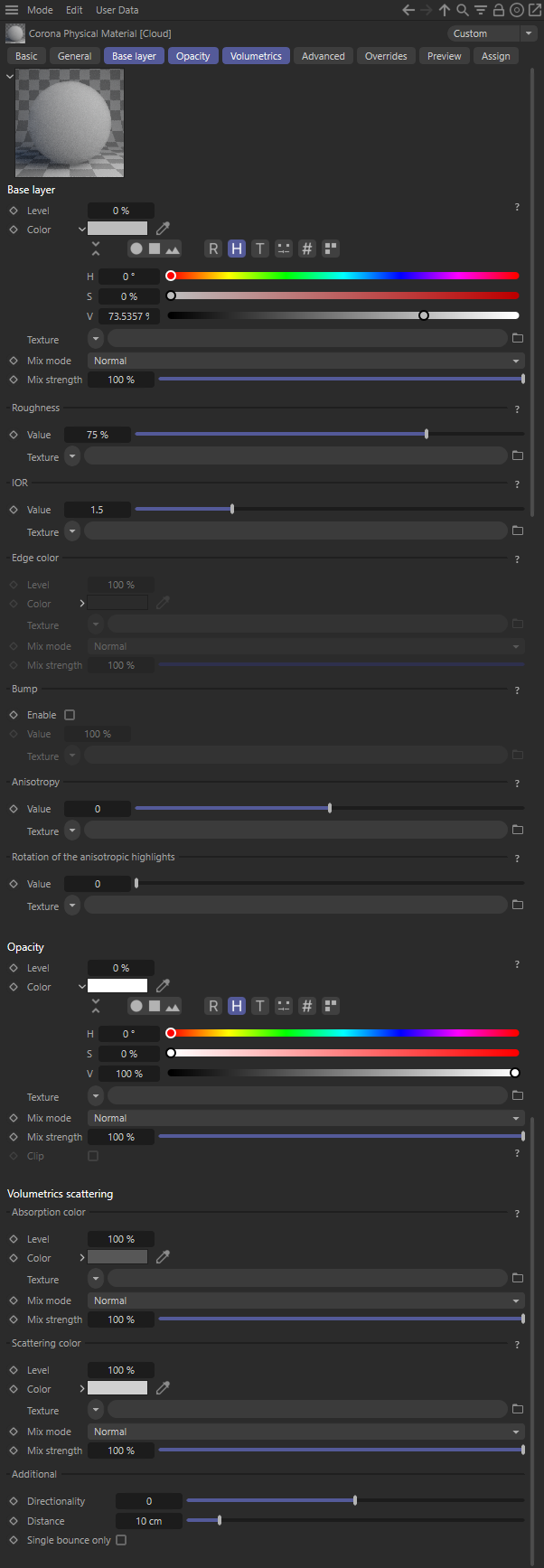Open the Mode menu

[x=40, y=10]
